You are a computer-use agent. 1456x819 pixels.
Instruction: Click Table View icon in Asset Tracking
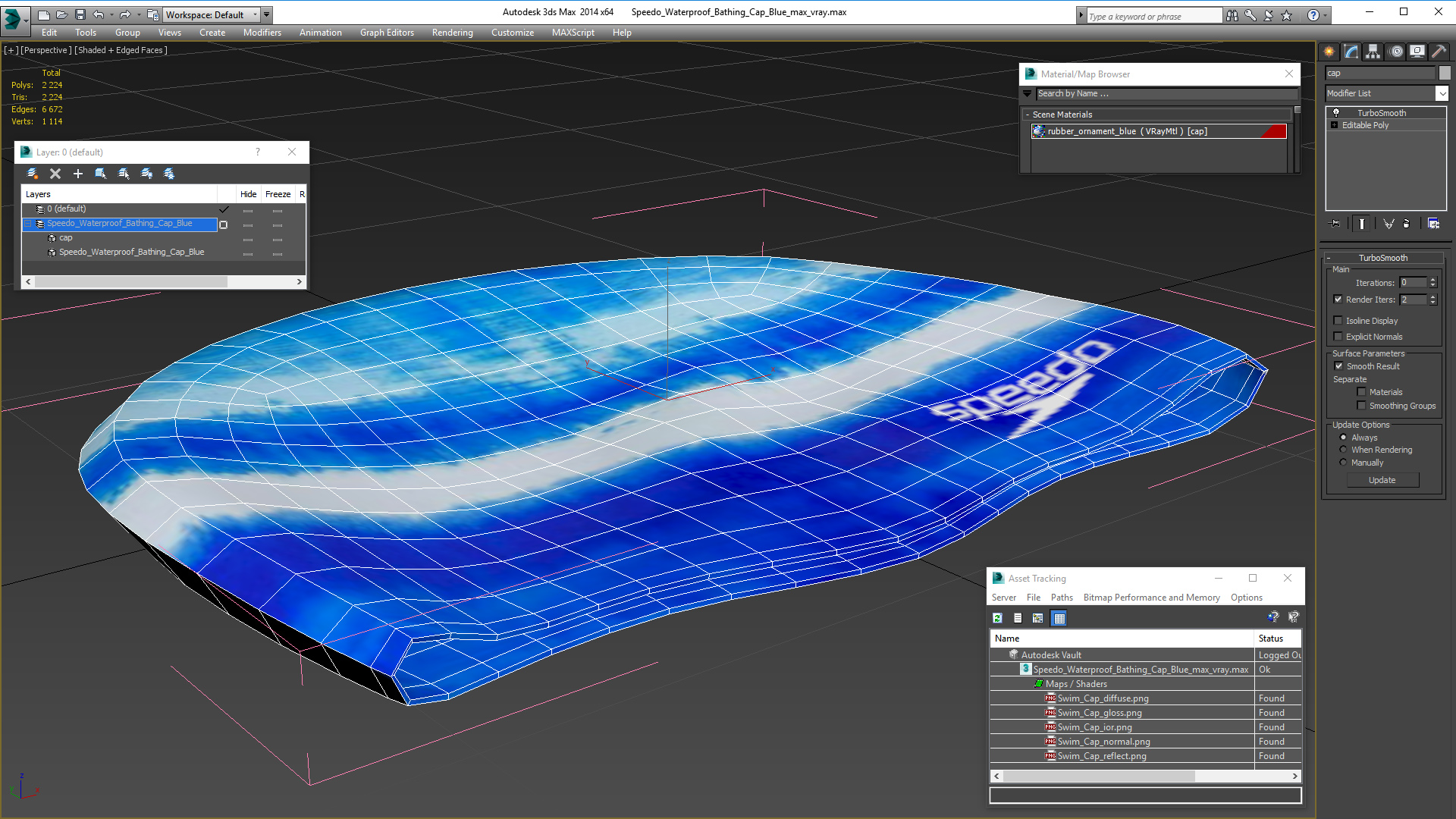point(1059,618)
